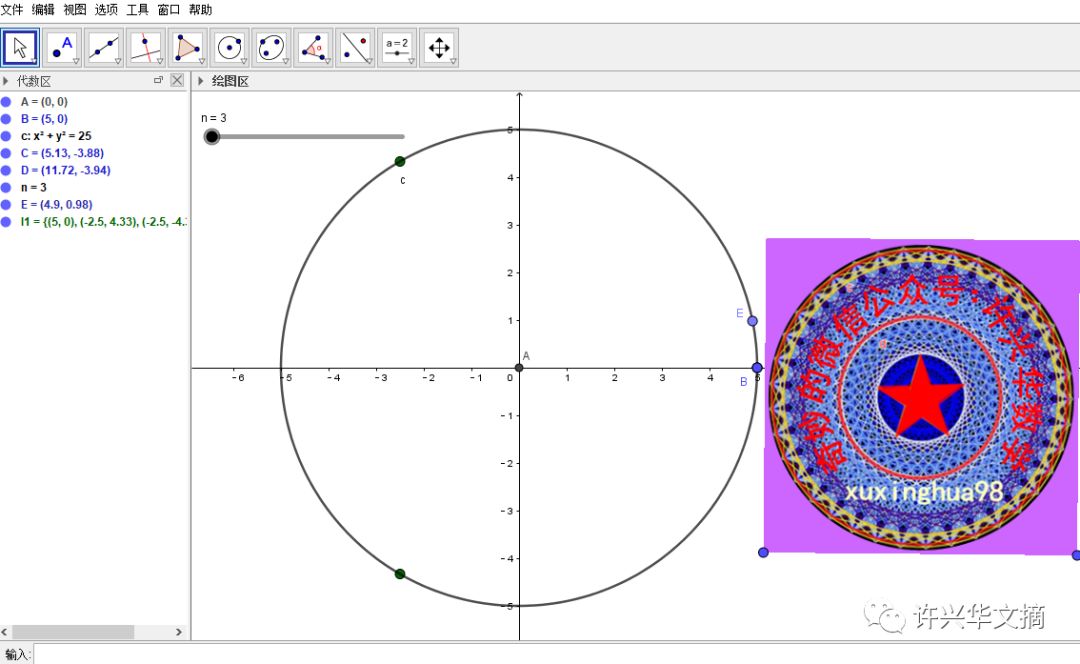Select the Line through Two Points tool
Viewport: 1080px width, 664px height.
pyautogui.click(x=104, y=48)
